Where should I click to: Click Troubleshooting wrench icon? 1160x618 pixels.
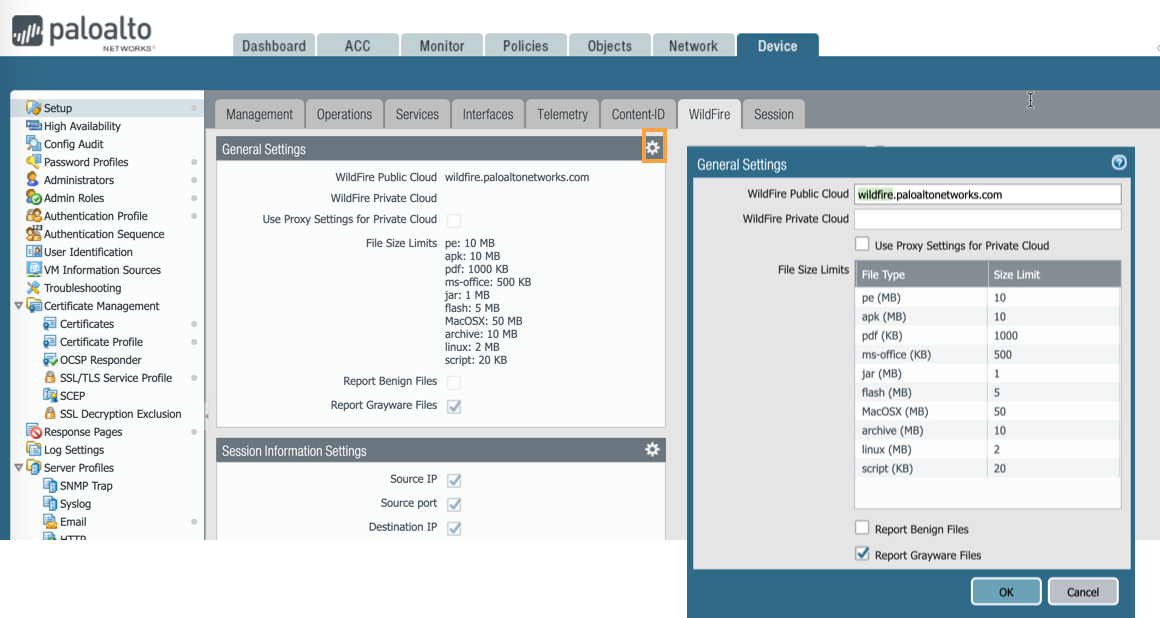pyautogui.click(x=33, y=287)
